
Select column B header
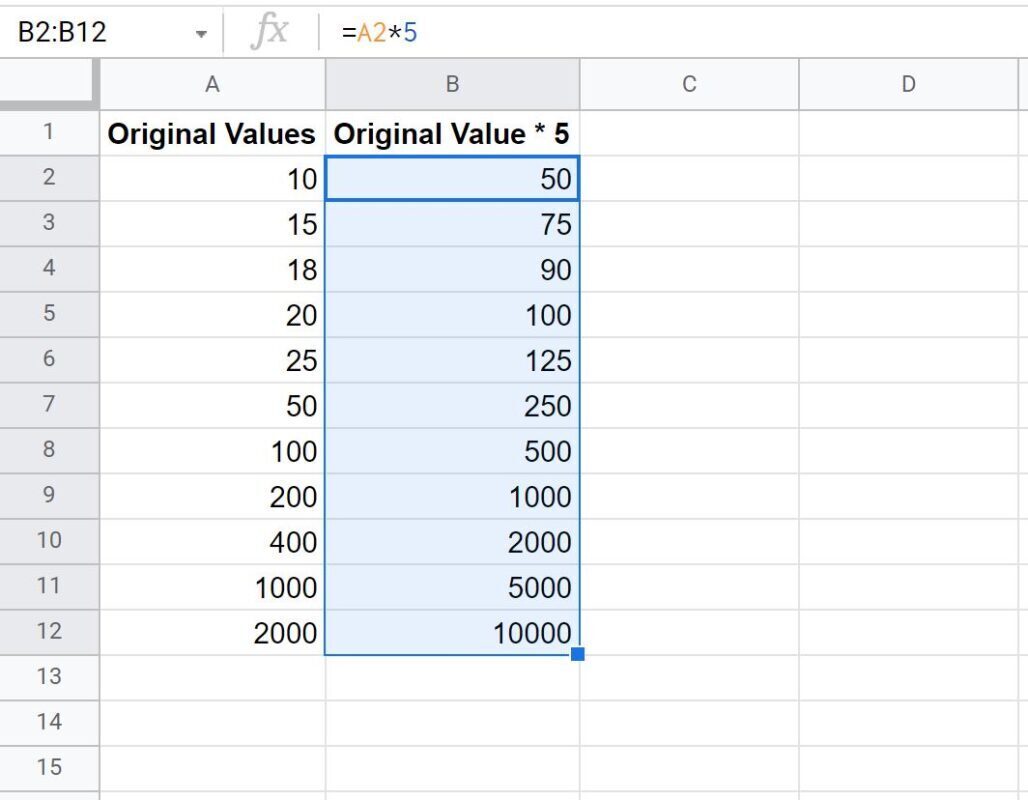tap(452, 84)
